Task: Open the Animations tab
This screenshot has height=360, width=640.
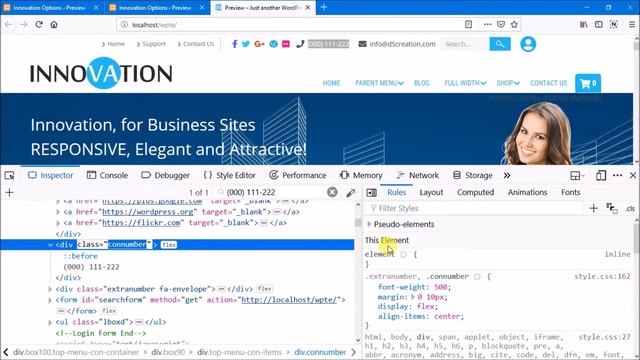Action: (x=527, y=192)
